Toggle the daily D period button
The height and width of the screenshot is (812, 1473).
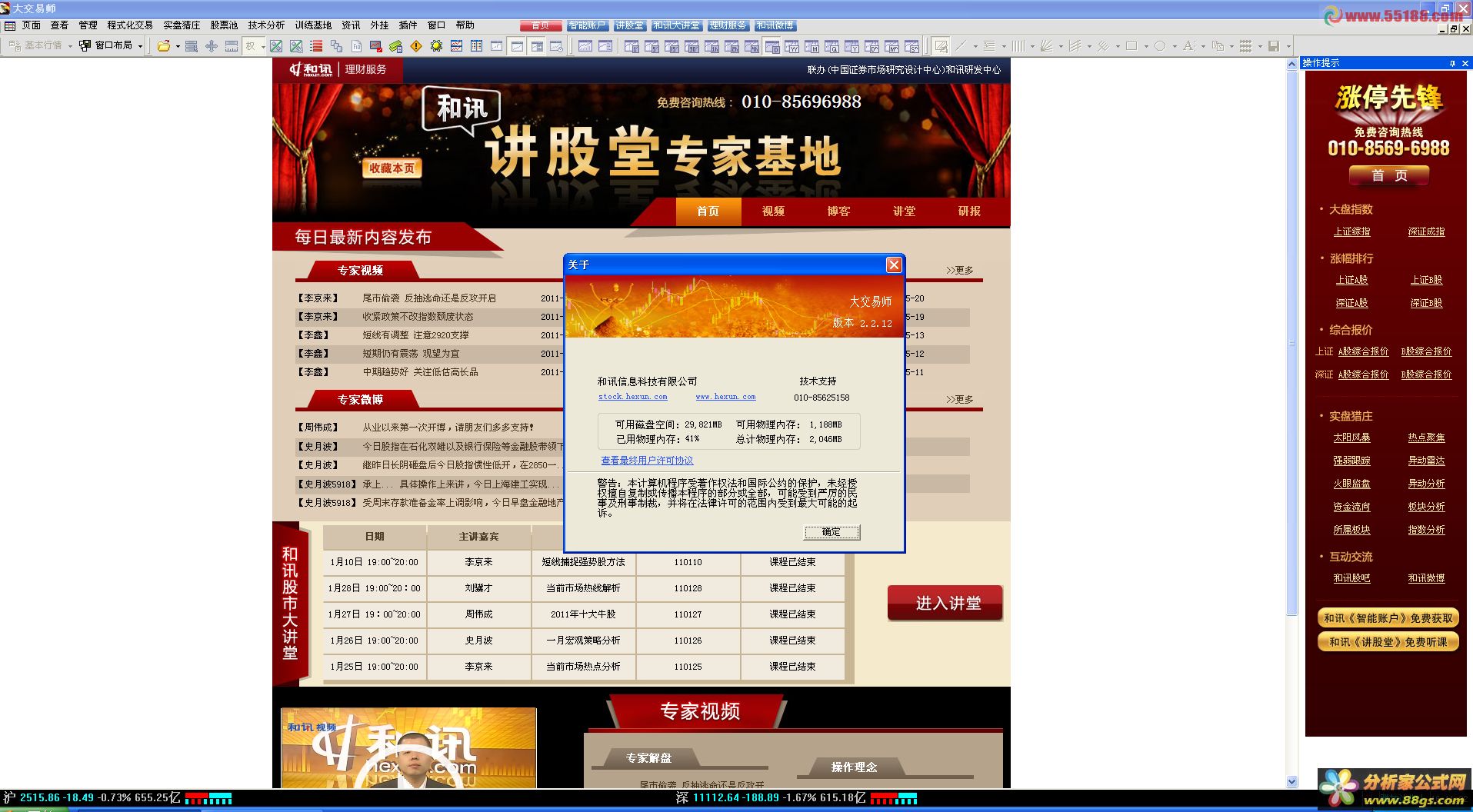click(772, 46)
